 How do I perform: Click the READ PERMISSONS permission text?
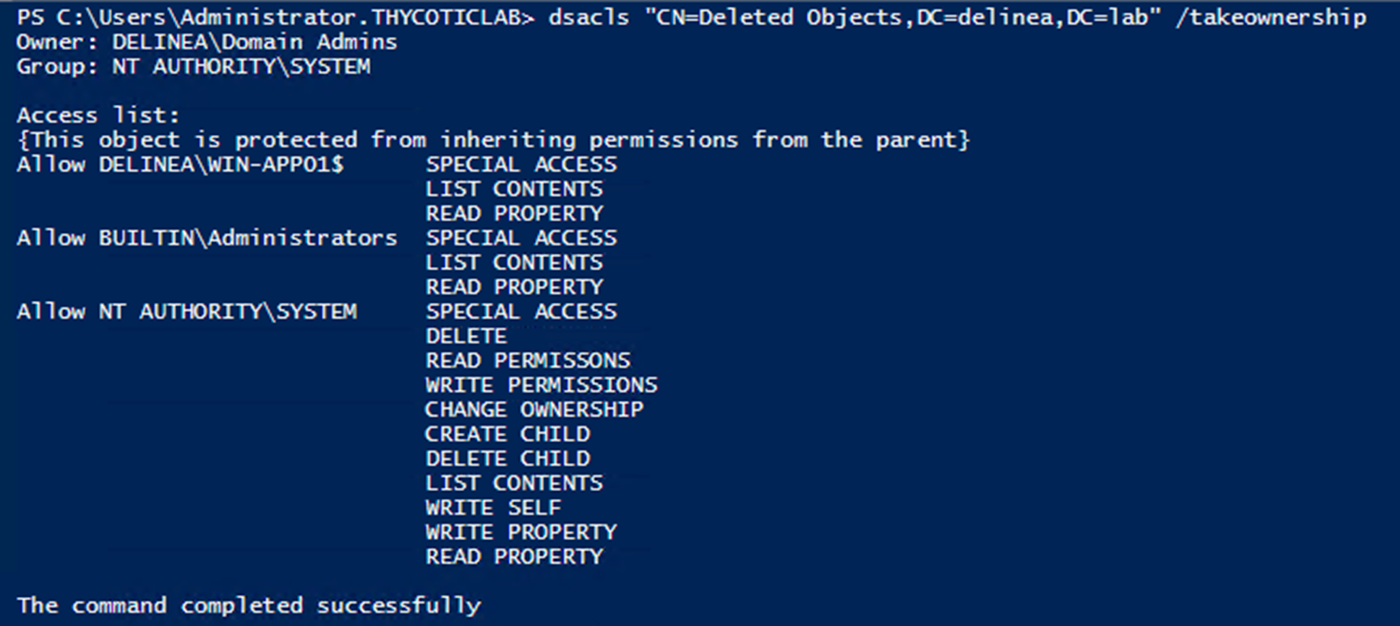point(528,361)
